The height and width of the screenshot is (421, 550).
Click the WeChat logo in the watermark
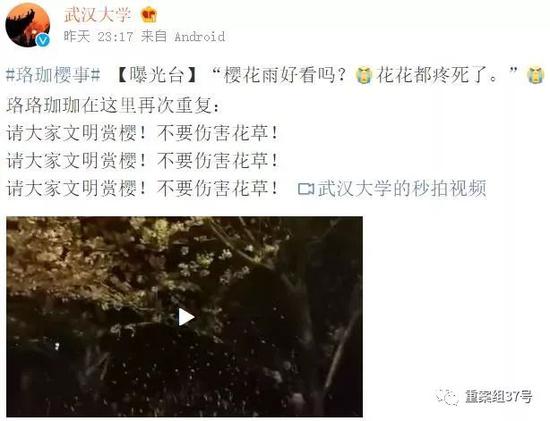(447, 397)
